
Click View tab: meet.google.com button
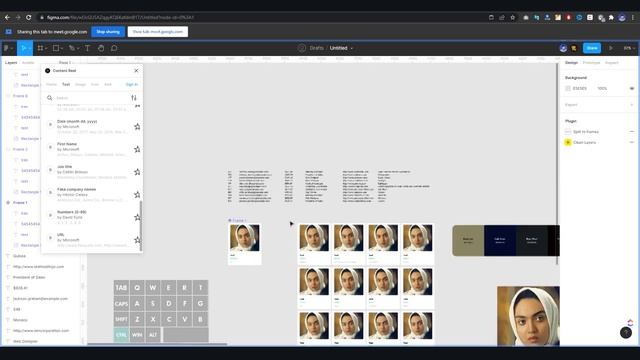158,32
